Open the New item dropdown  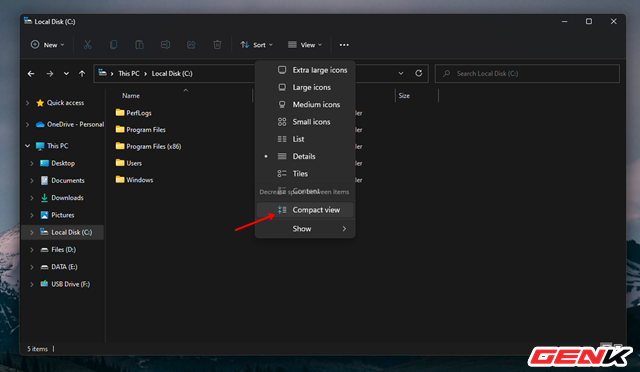(47, 45)
